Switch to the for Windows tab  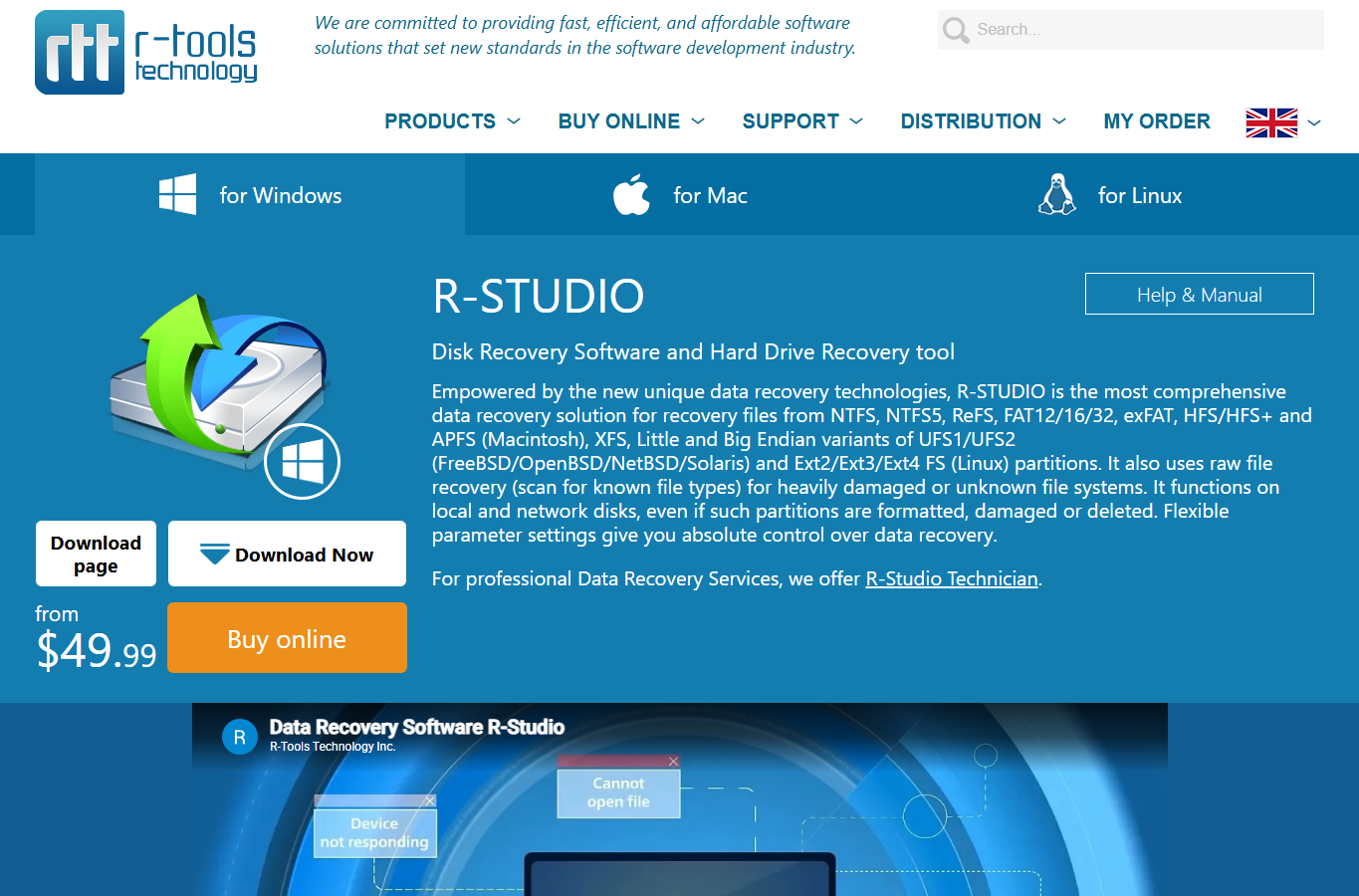[x=250, y=194]
